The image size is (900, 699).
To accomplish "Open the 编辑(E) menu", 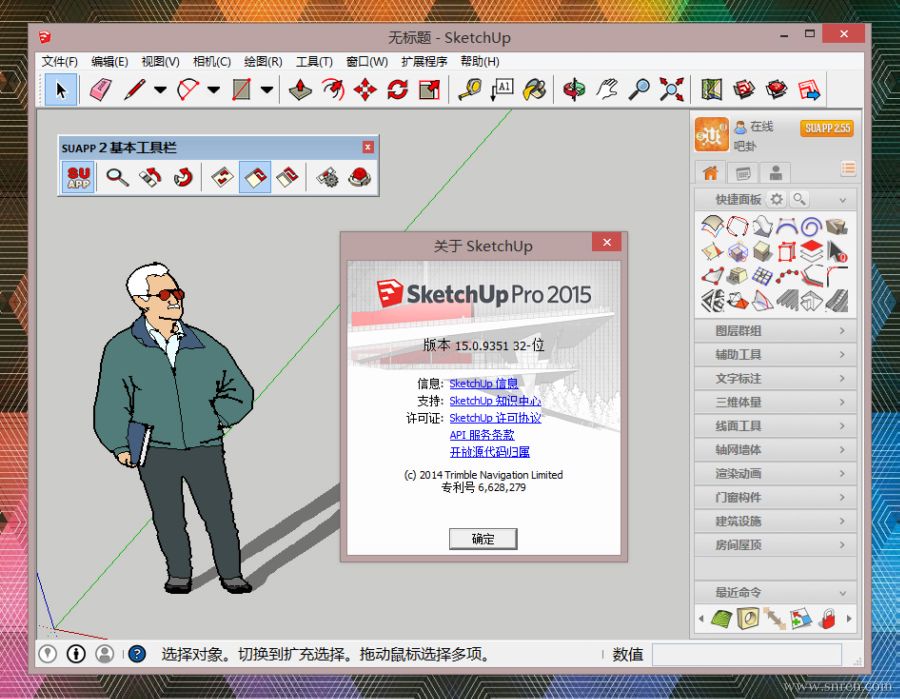I will coord(110,61).
